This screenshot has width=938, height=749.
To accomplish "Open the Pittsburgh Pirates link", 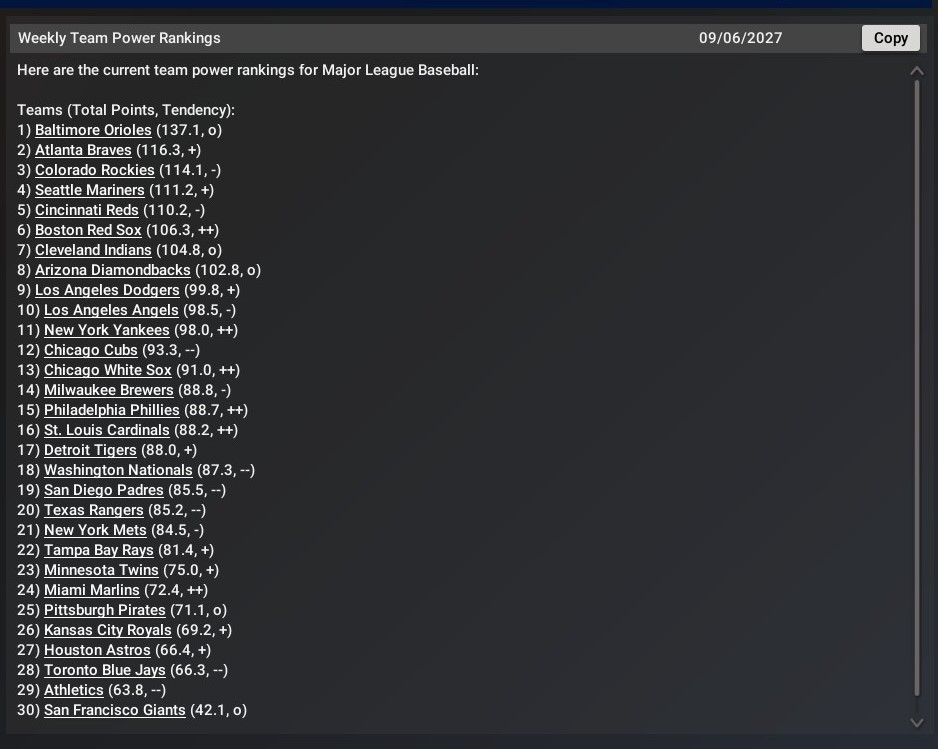I will [105, 610].
